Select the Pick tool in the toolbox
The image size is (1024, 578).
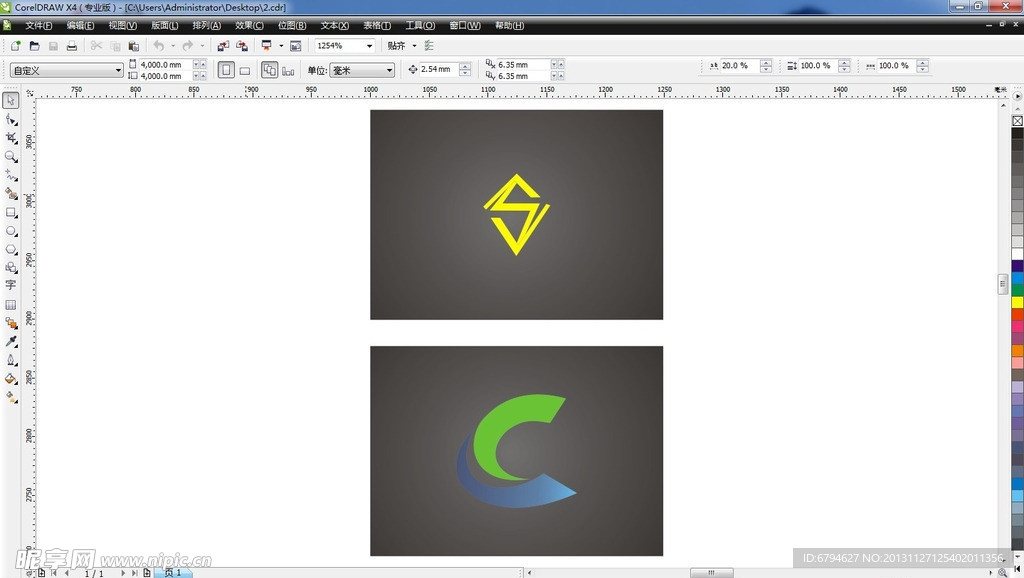click(11, 100)
